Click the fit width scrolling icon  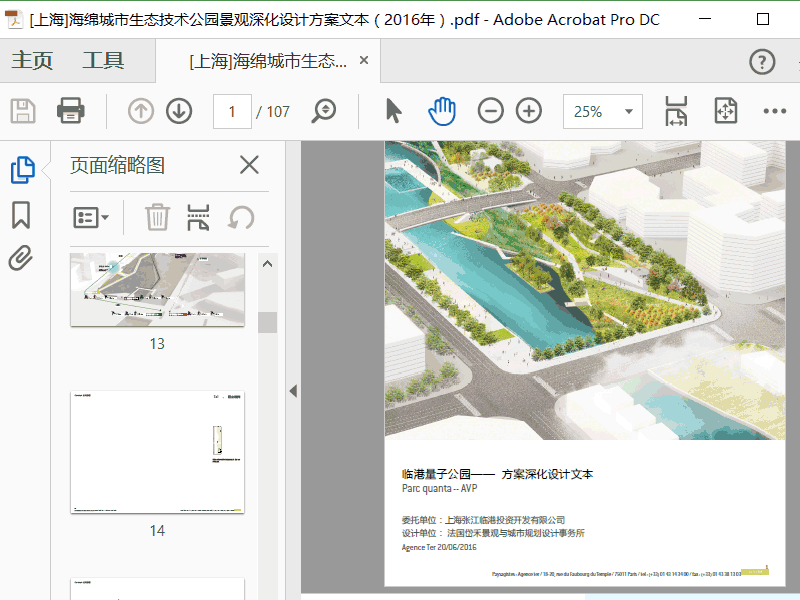click(676, 111)
